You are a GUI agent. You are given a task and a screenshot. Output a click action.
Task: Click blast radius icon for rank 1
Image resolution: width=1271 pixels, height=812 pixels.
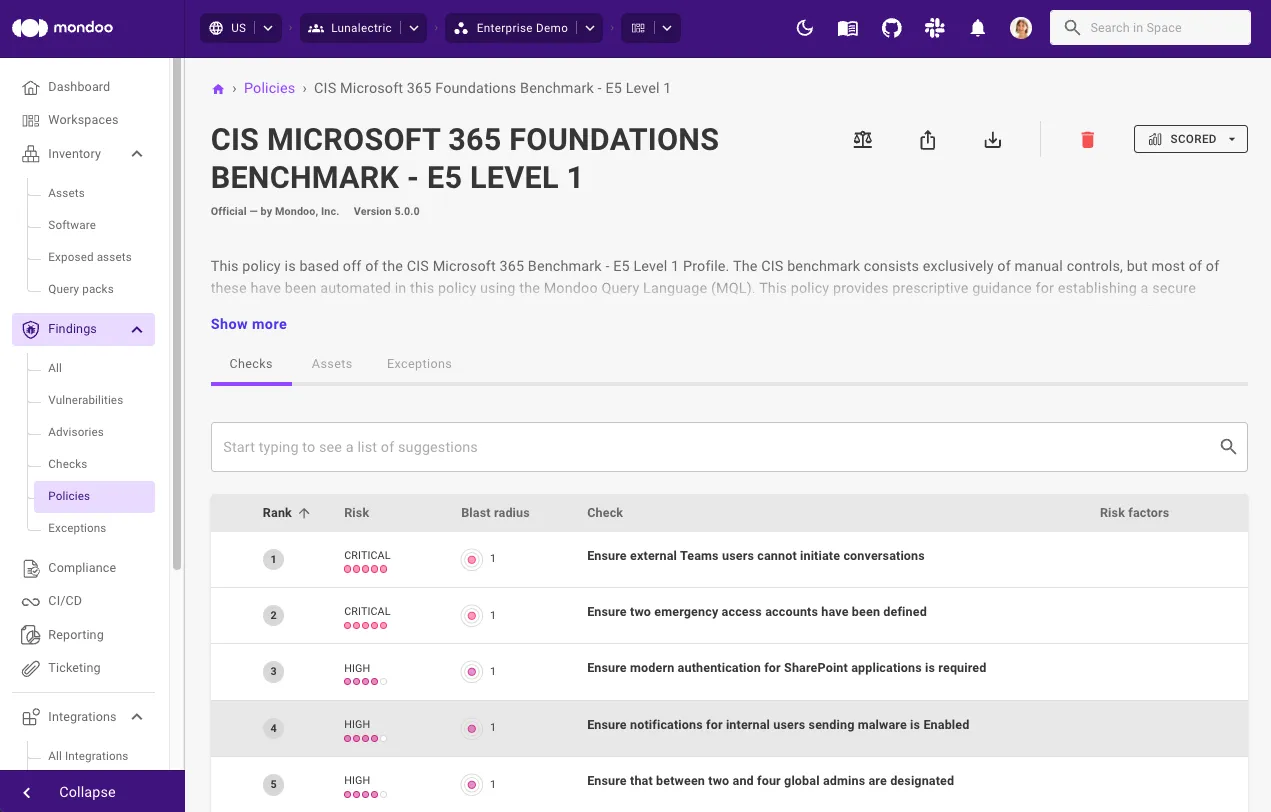pos(472,559)
